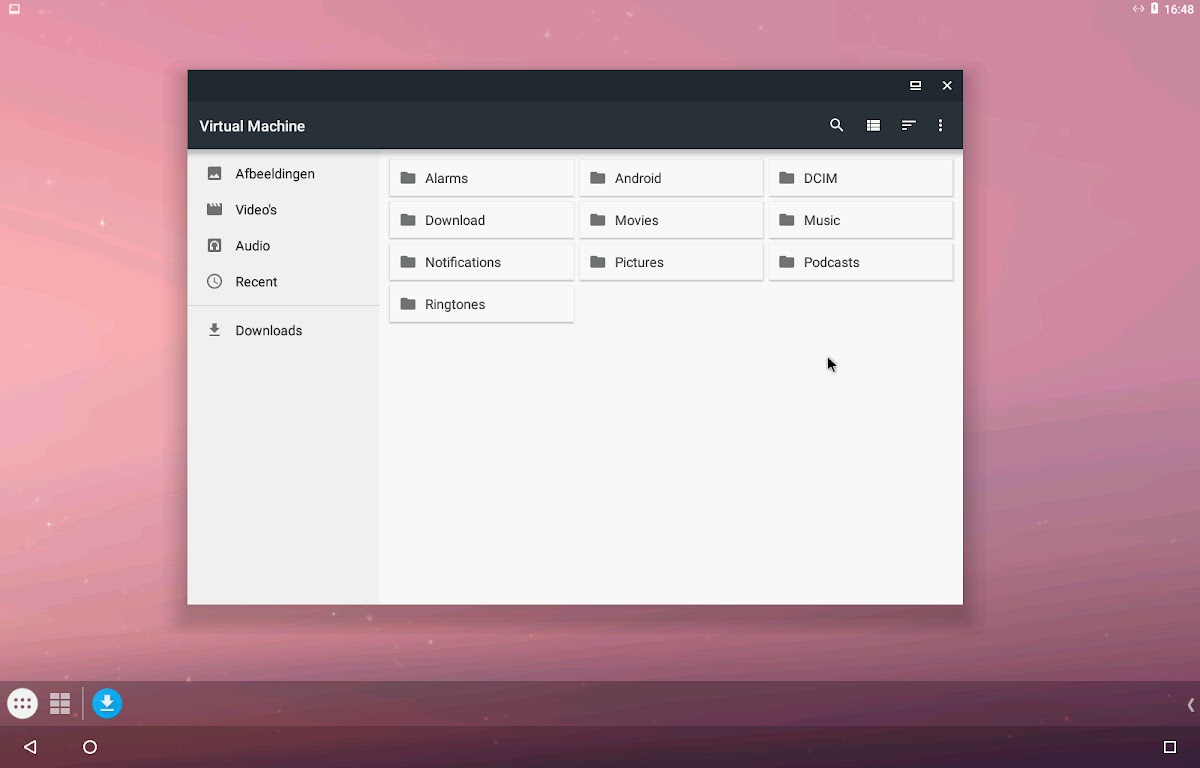Click the blue Downloads app taskbar icon
Image resolution: width=1200 pixels, height=768 pixels.
coord(107,704)
